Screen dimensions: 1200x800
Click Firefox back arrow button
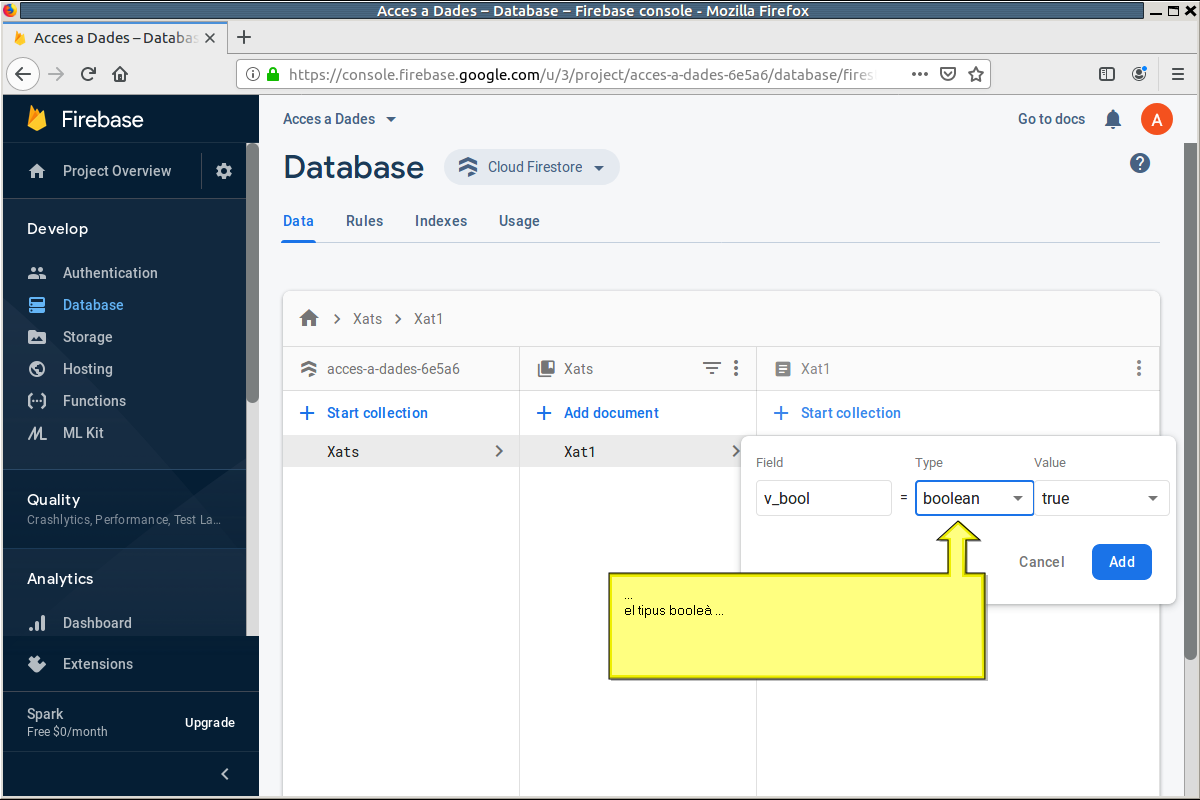click(x=23, y=74)
